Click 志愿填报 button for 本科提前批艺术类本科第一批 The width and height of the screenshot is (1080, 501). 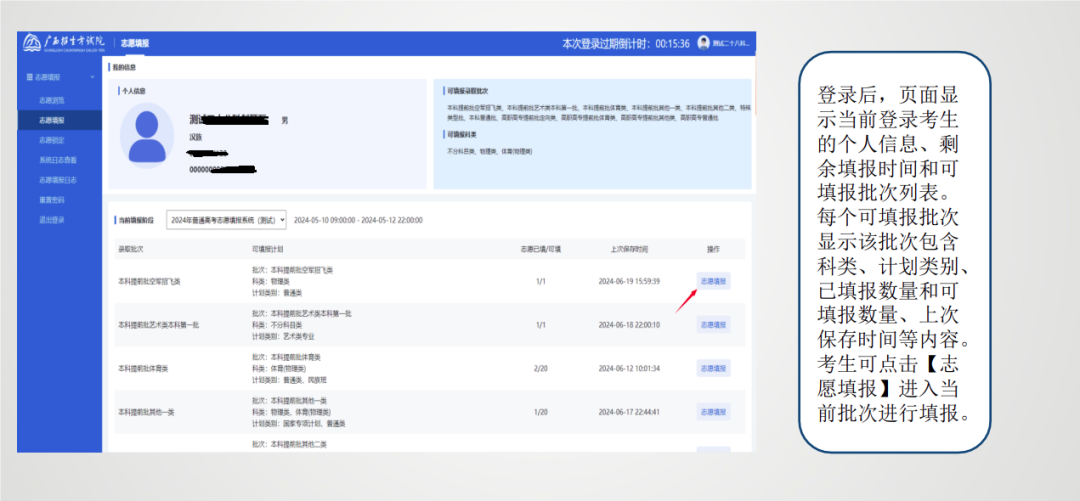[713, 325]
